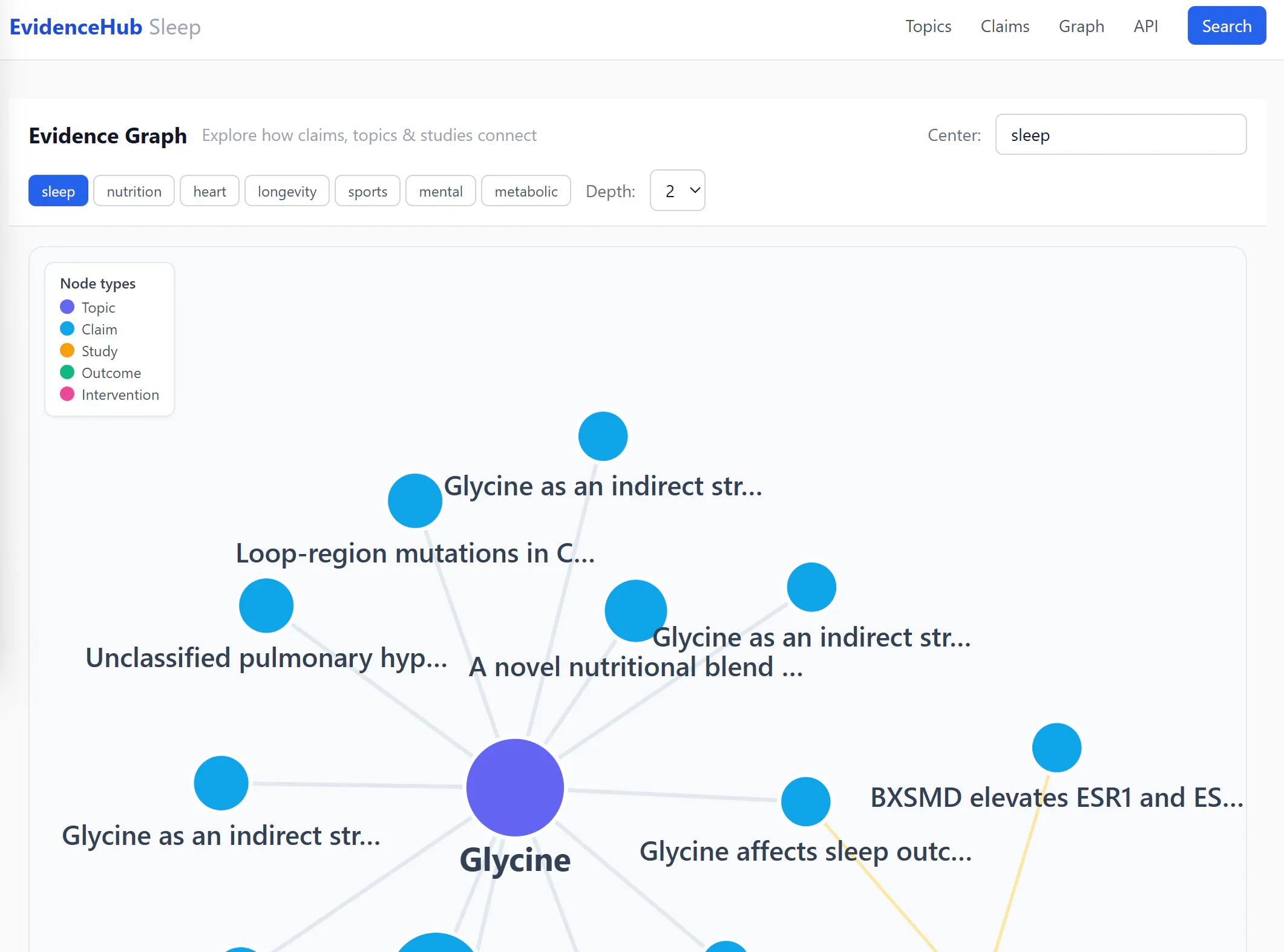Select the sleep topic chip
This screenshot has height=952, width=1284.
58,191
